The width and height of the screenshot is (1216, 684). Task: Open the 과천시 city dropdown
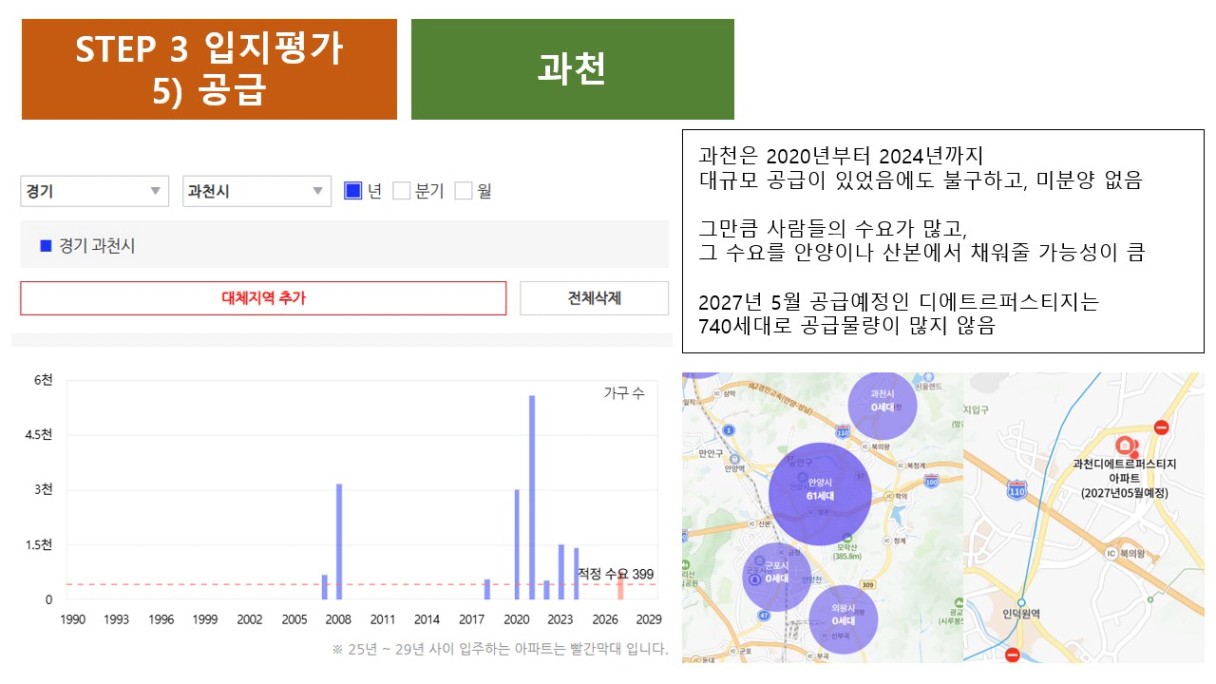tap(256, 191)
